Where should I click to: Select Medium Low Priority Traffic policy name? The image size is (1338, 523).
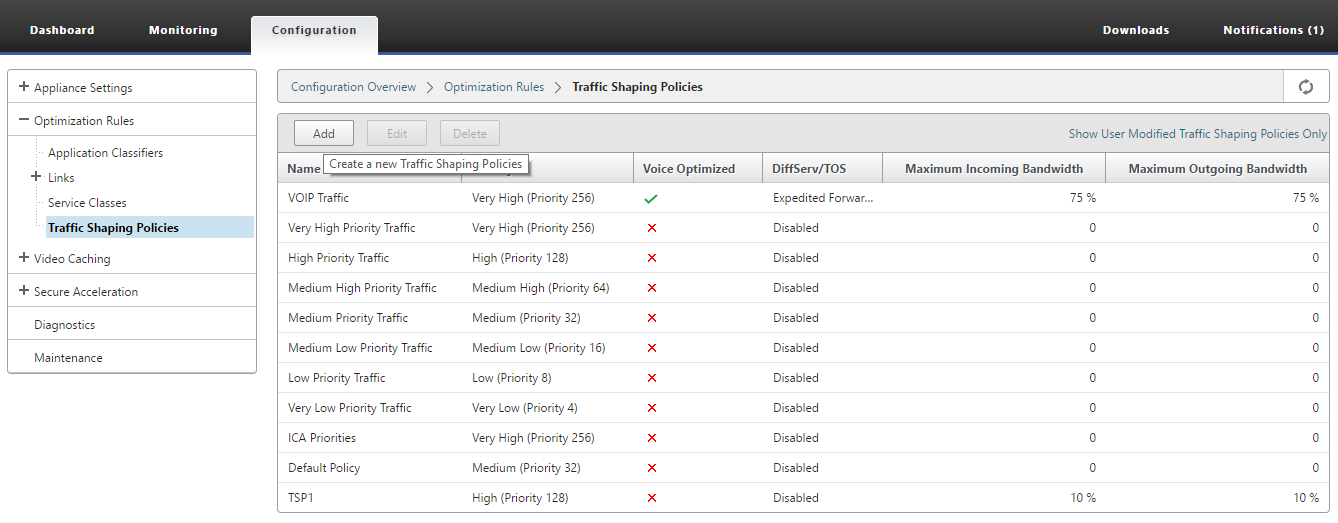pos(360,348)
